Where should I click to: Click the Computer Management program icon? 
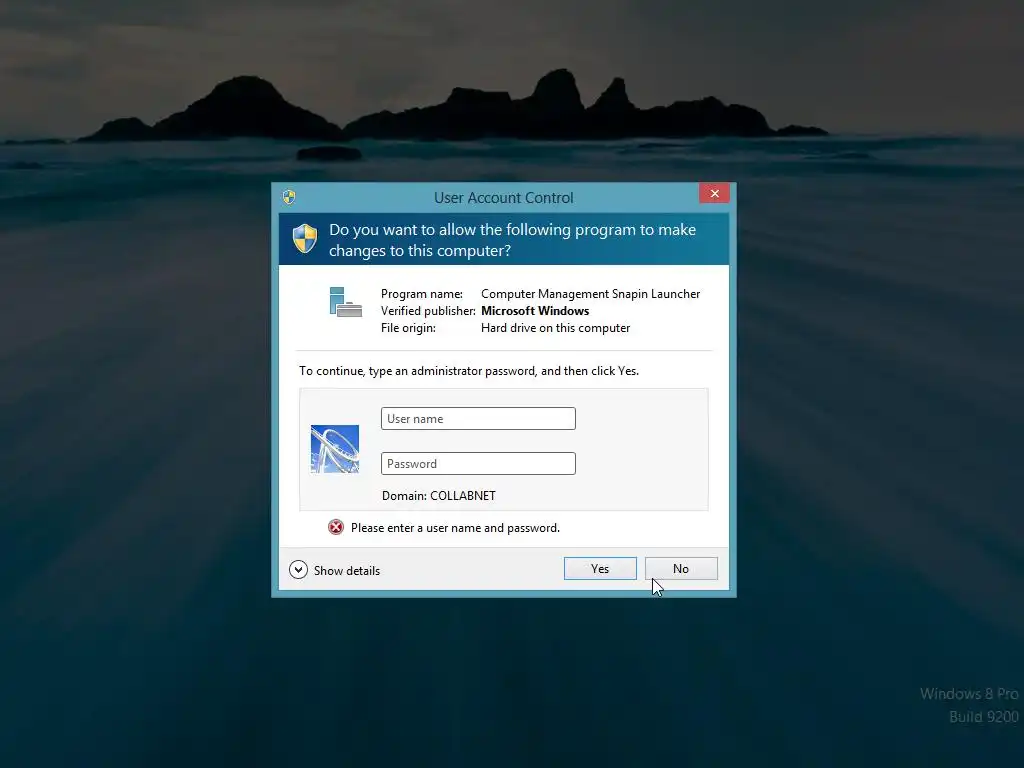345,302
